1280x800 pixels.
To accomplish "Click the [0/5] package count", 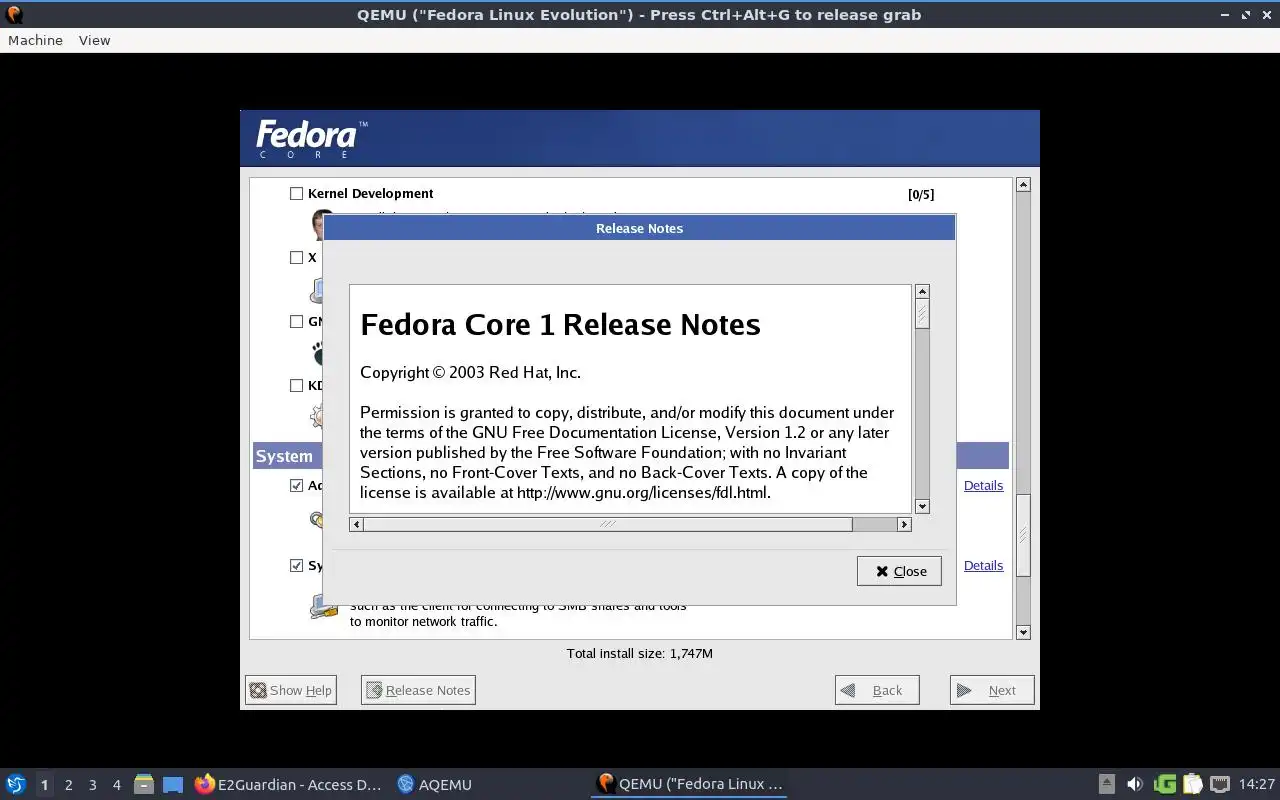I will (x=921, y=195).
